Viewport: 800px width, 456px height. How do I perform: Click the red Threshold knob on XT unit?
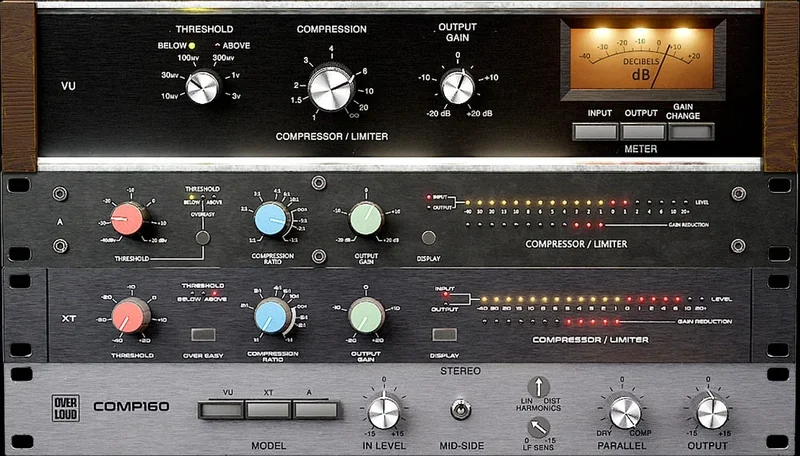click(131, 316)
